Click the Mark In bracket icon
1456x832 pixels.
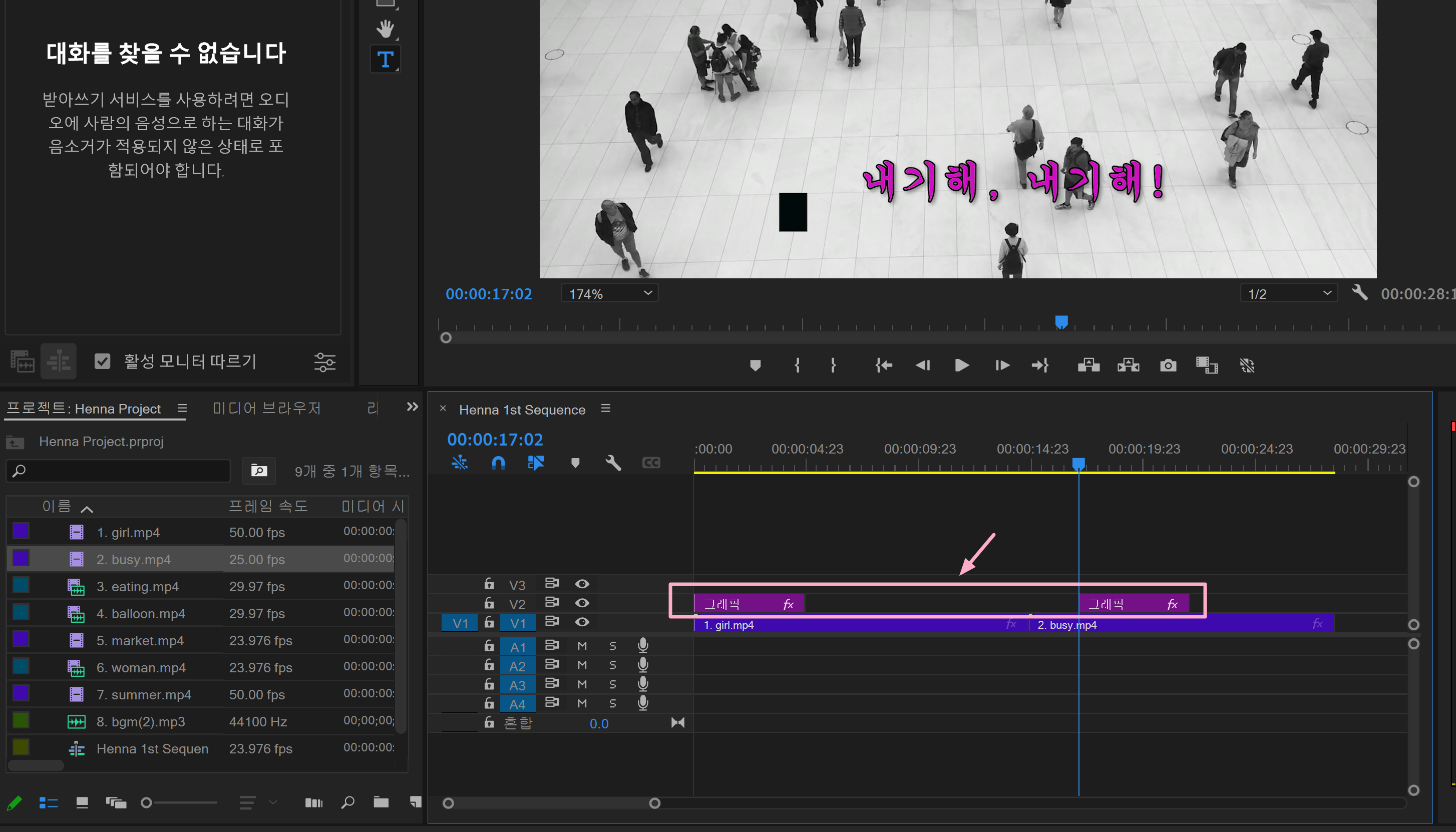(x=797, y=365)
